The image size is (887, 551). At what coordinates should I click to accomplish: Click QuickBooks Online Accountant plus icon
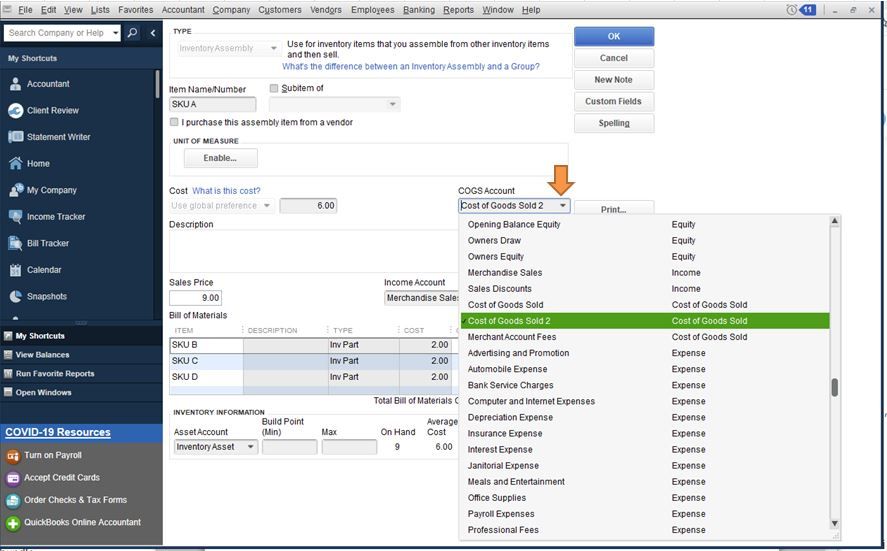[x=13, y=523]
